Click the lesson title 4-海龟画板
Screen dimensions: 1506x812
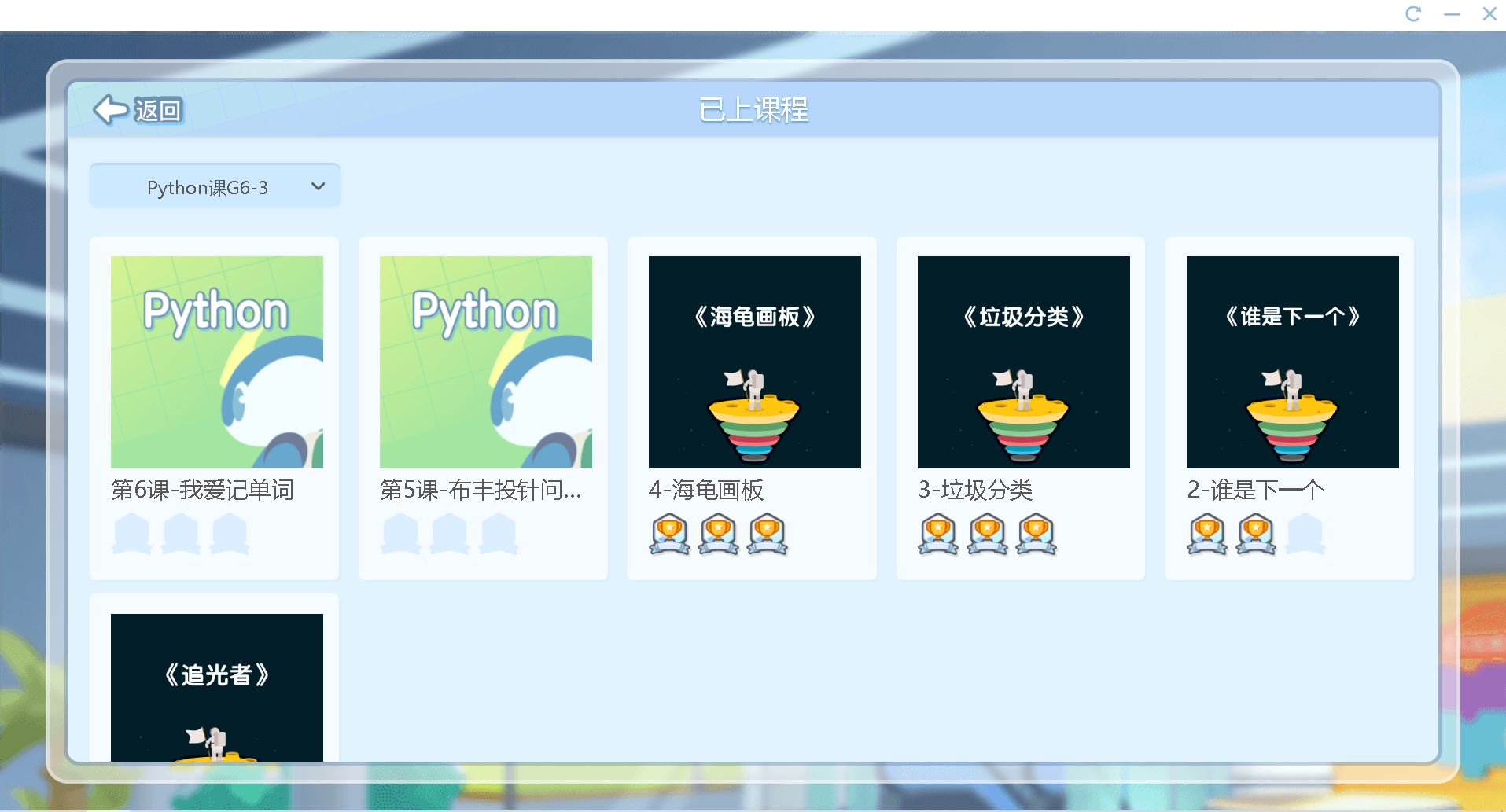click(706, 490)
